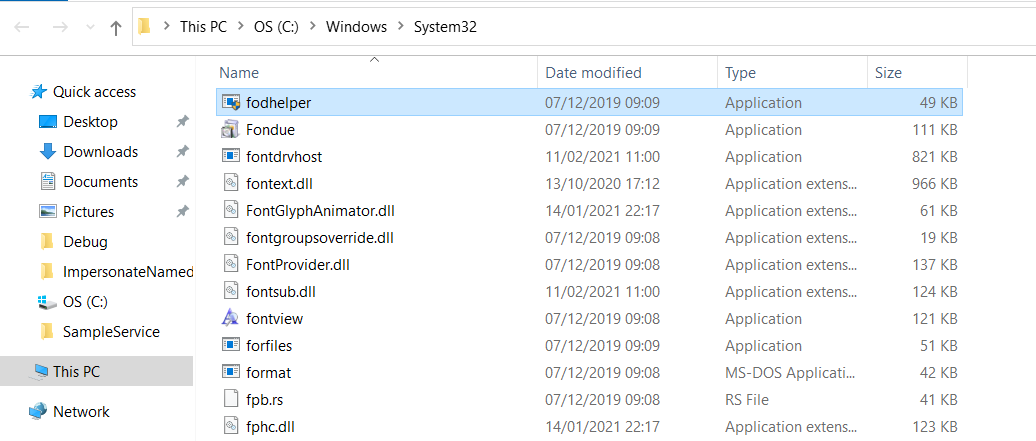Select the Fondue application icon
Image resolution: width=1036 pixels, height=441 pixels.
230,129
